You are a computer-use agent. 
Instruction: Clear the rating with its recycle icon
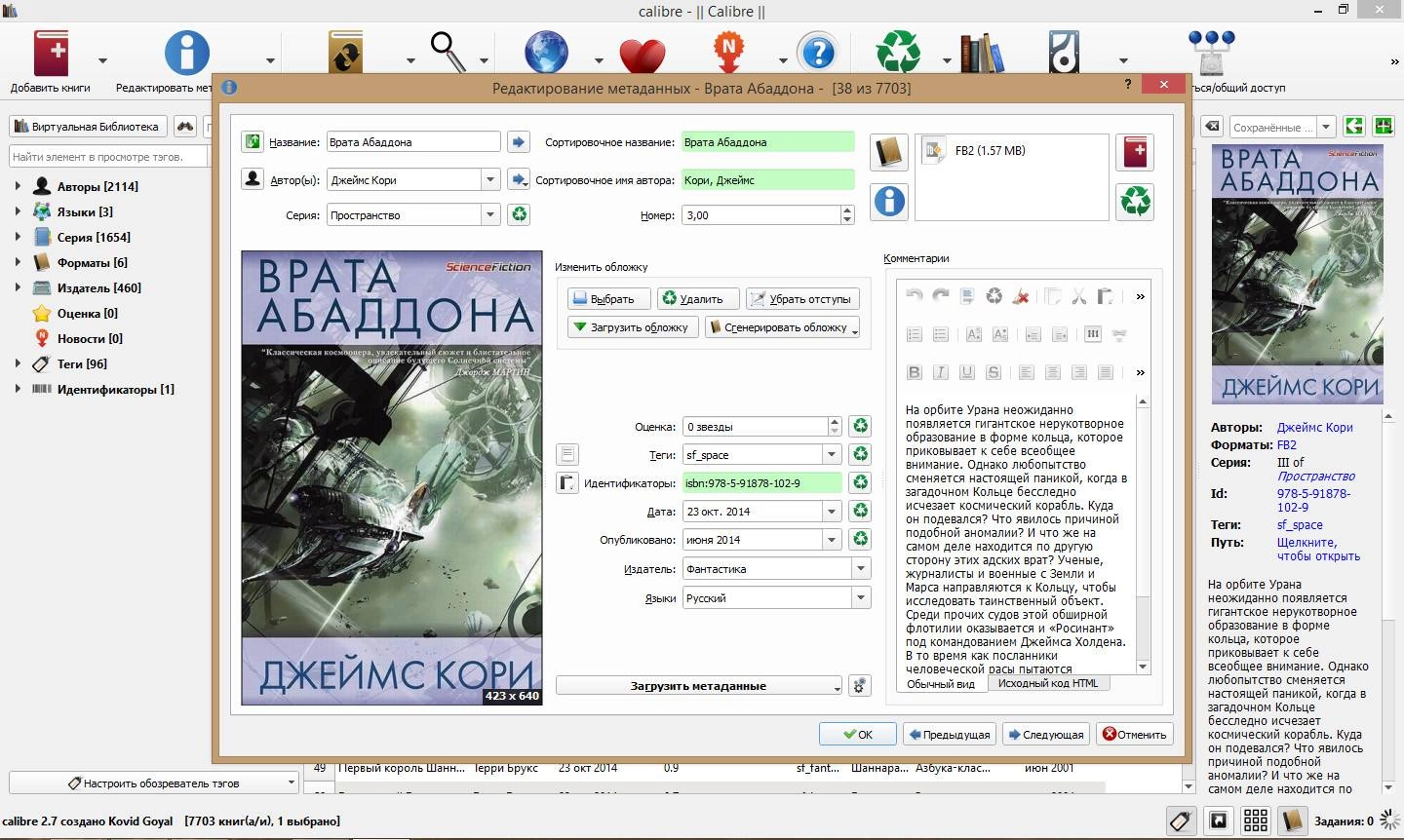coord(860,426)
